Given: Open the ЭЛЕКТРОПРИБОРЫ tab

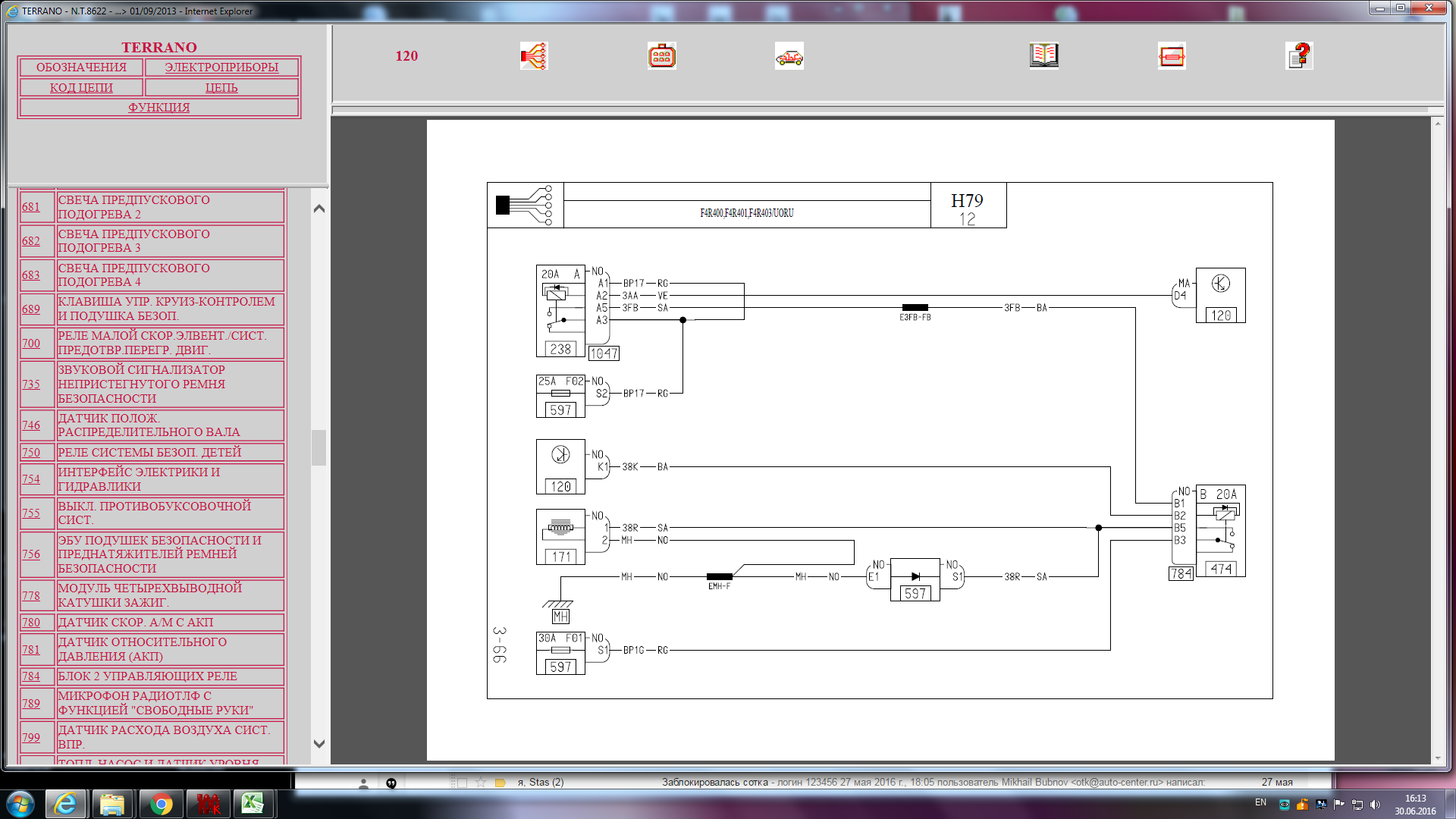Looking at the screenshot, I should (221, 67).
